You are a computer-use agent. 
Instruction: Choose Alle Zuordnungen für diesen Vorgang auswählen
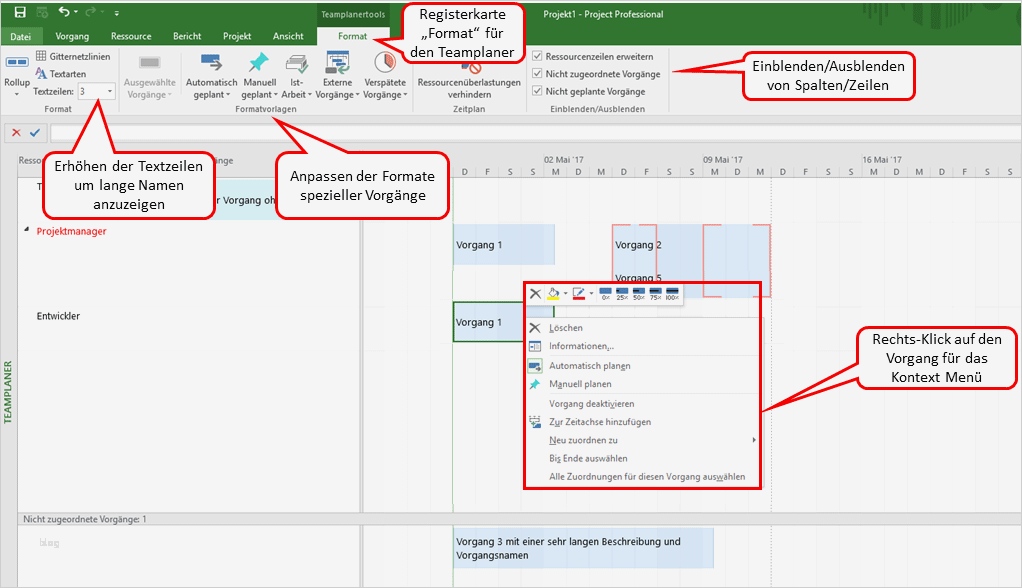point(643,477)
